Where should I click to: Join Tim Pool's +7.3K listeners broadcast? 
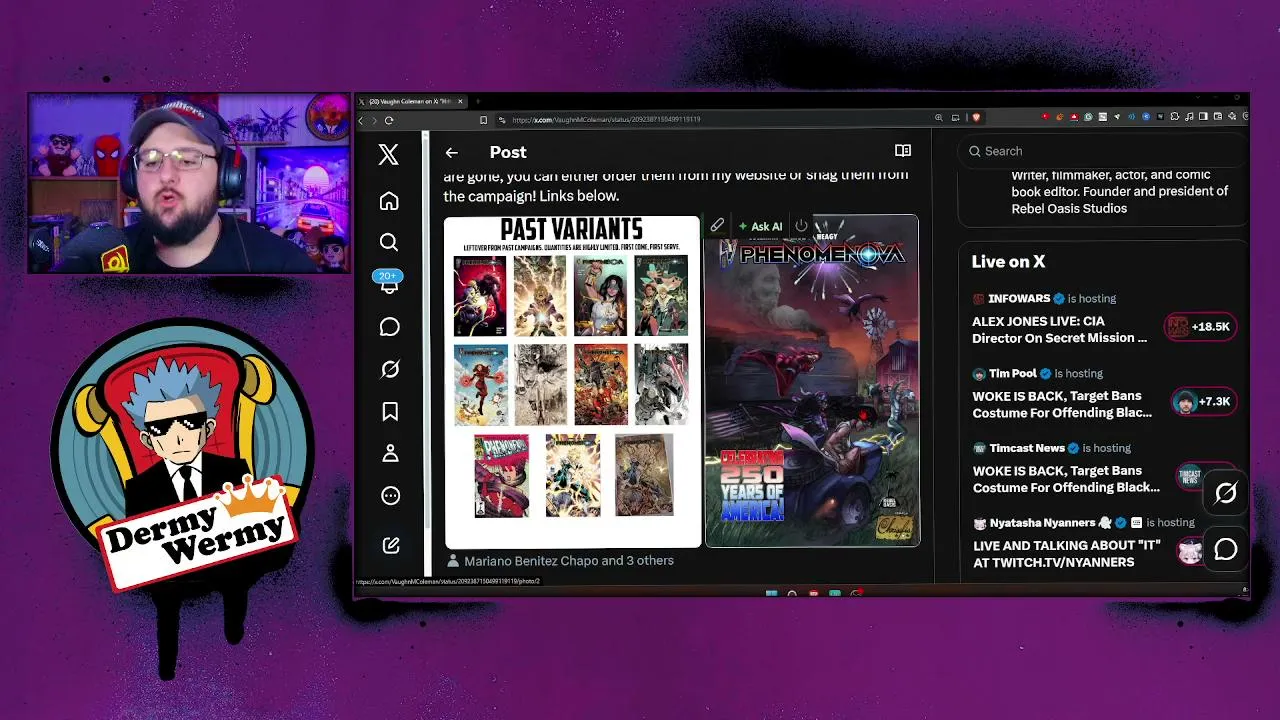click(1204, 401)
